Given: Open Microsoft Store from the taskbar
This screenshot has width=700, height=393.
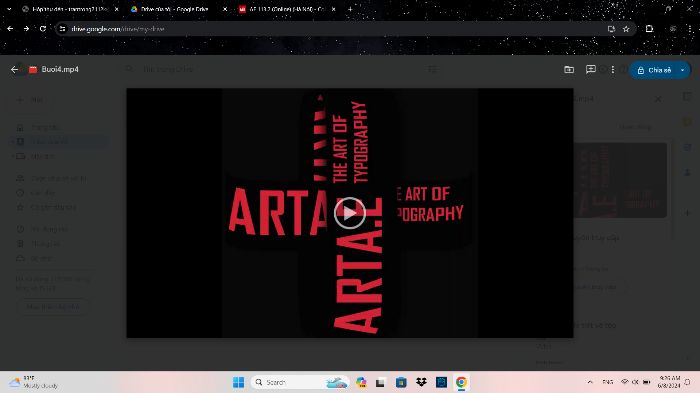Looking at the screenshot, I should (x=401, y=382).
